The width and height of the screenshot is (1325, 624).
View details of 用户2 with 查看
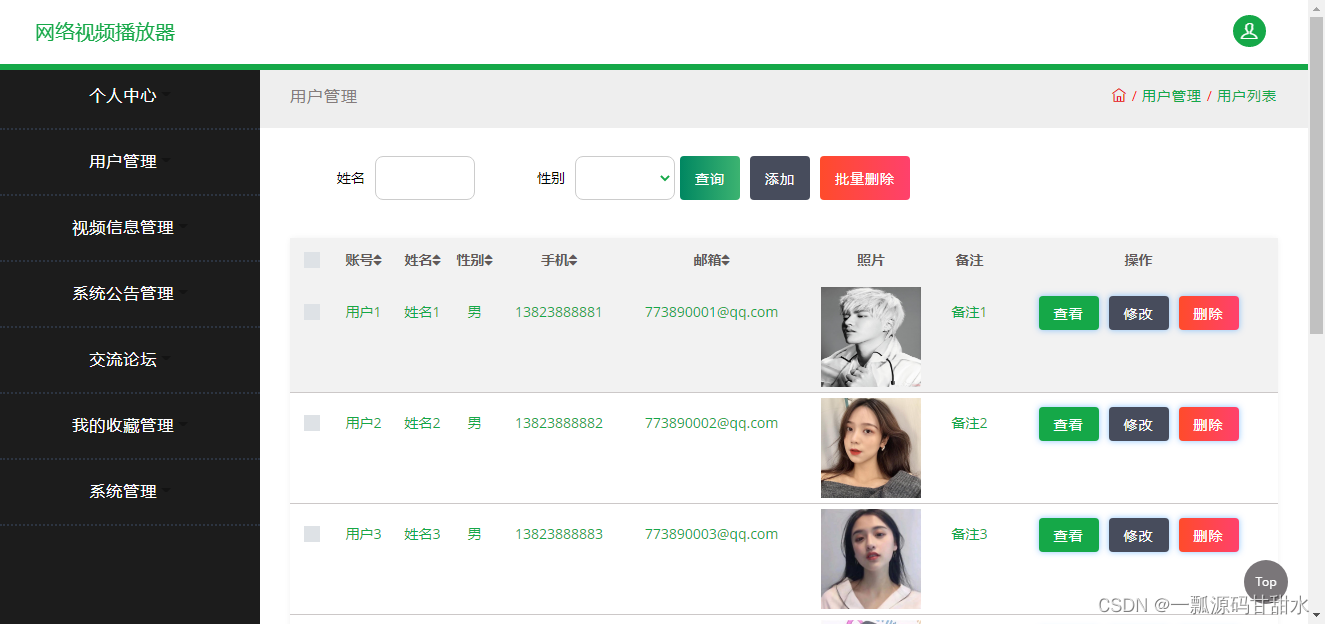tap(1069, 424)
